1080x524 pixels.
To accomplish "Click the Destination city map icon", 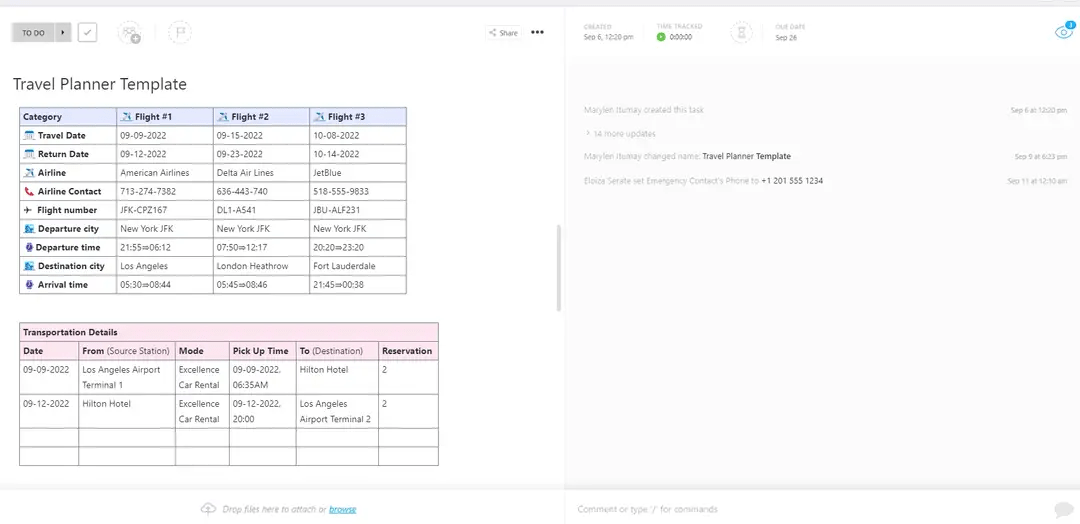I will pos(29,266).
